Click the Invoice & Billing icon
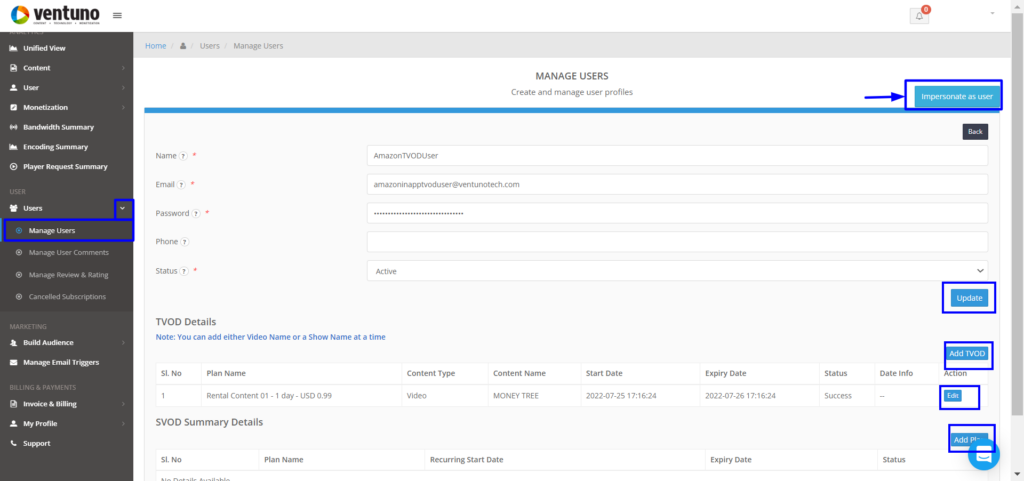 point(14,404)
